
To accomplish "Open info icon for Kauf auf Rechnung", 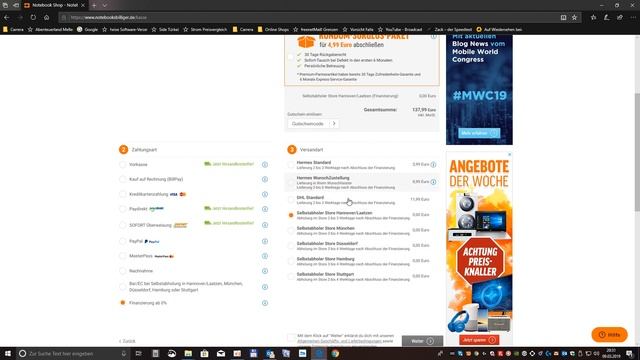I will click(x=265, y=179).
